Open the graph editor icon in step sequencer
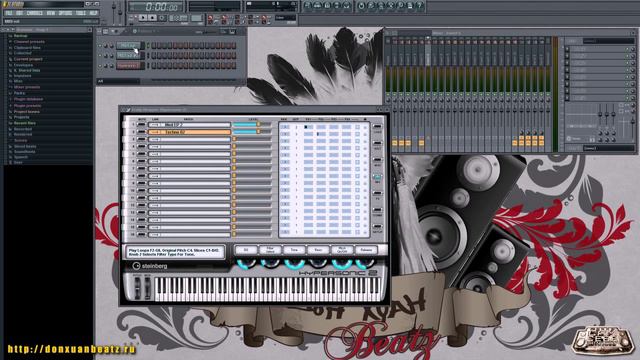 pyautogui.click(x=232, y=31)
